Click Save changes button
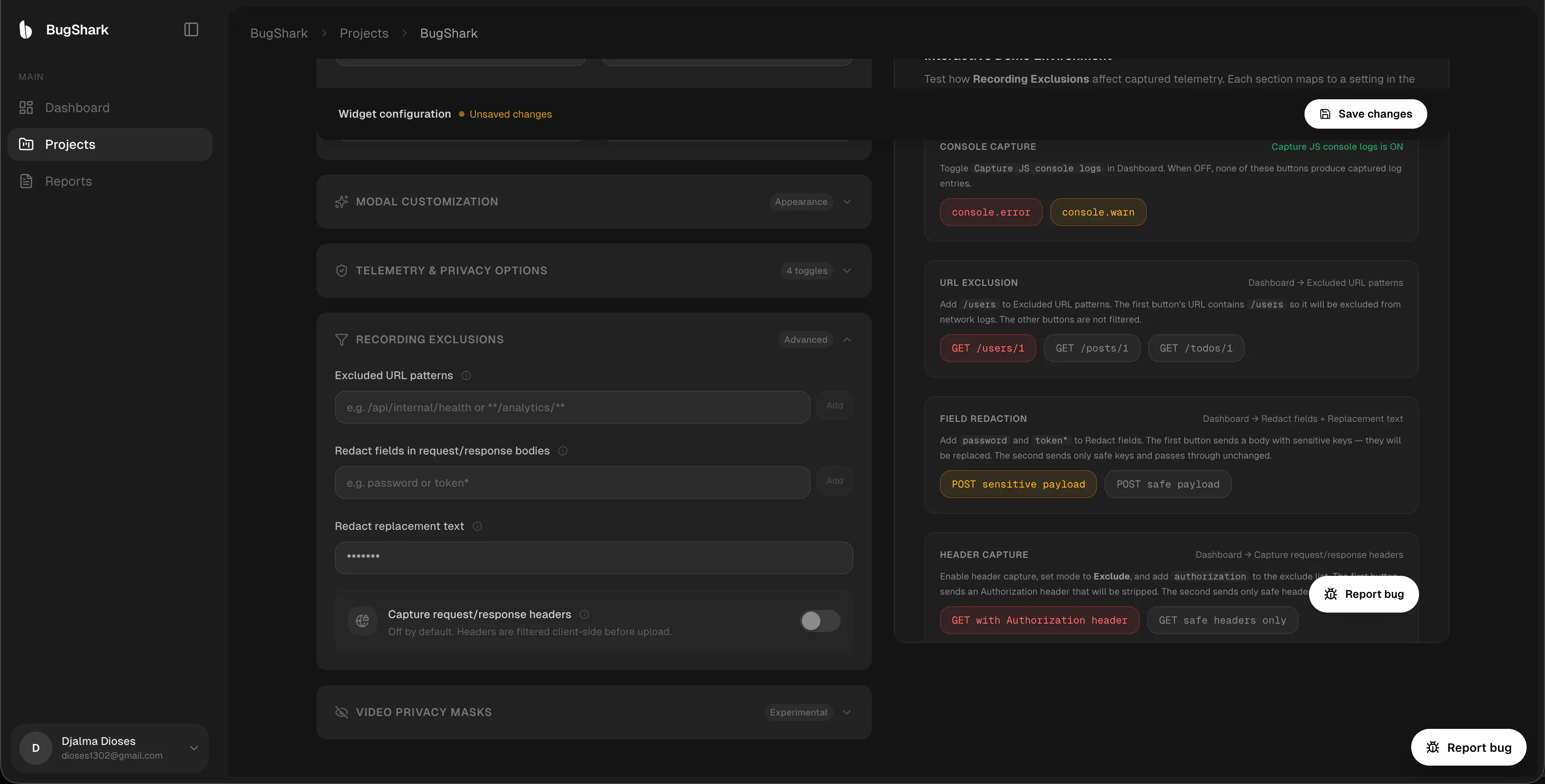 point(1366,114)
